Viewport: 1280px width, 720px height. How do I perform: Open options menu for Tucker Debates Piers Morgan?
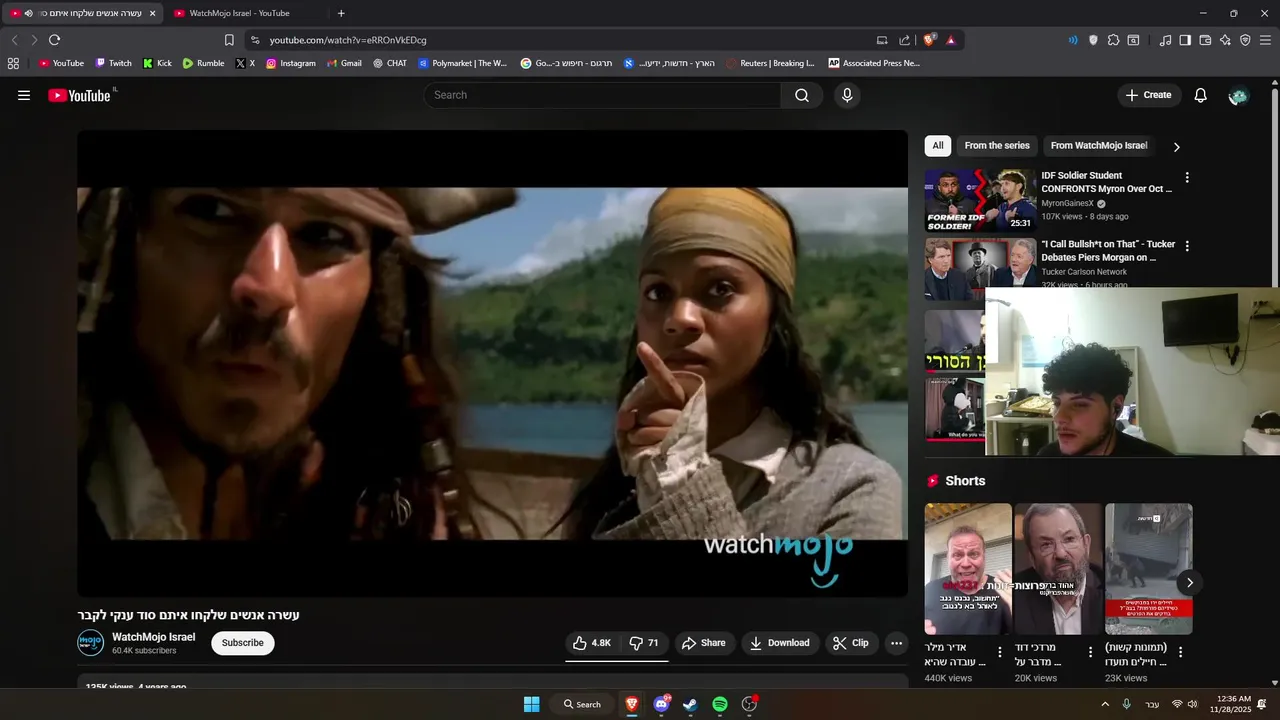pos(1187,246)
